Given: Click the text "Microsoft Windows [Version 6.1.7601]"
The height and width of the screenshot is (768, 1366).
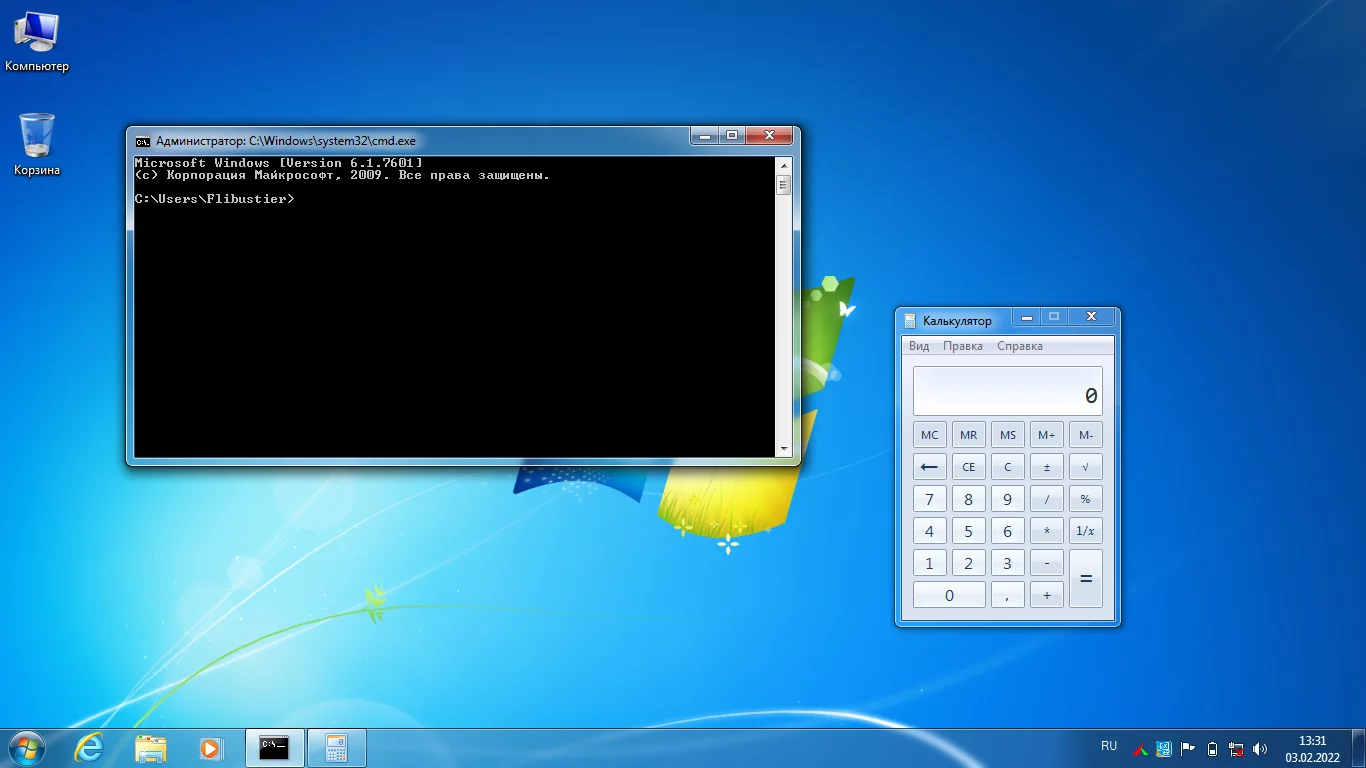Looking at the screenshot, I should click(x=279, y=163).
